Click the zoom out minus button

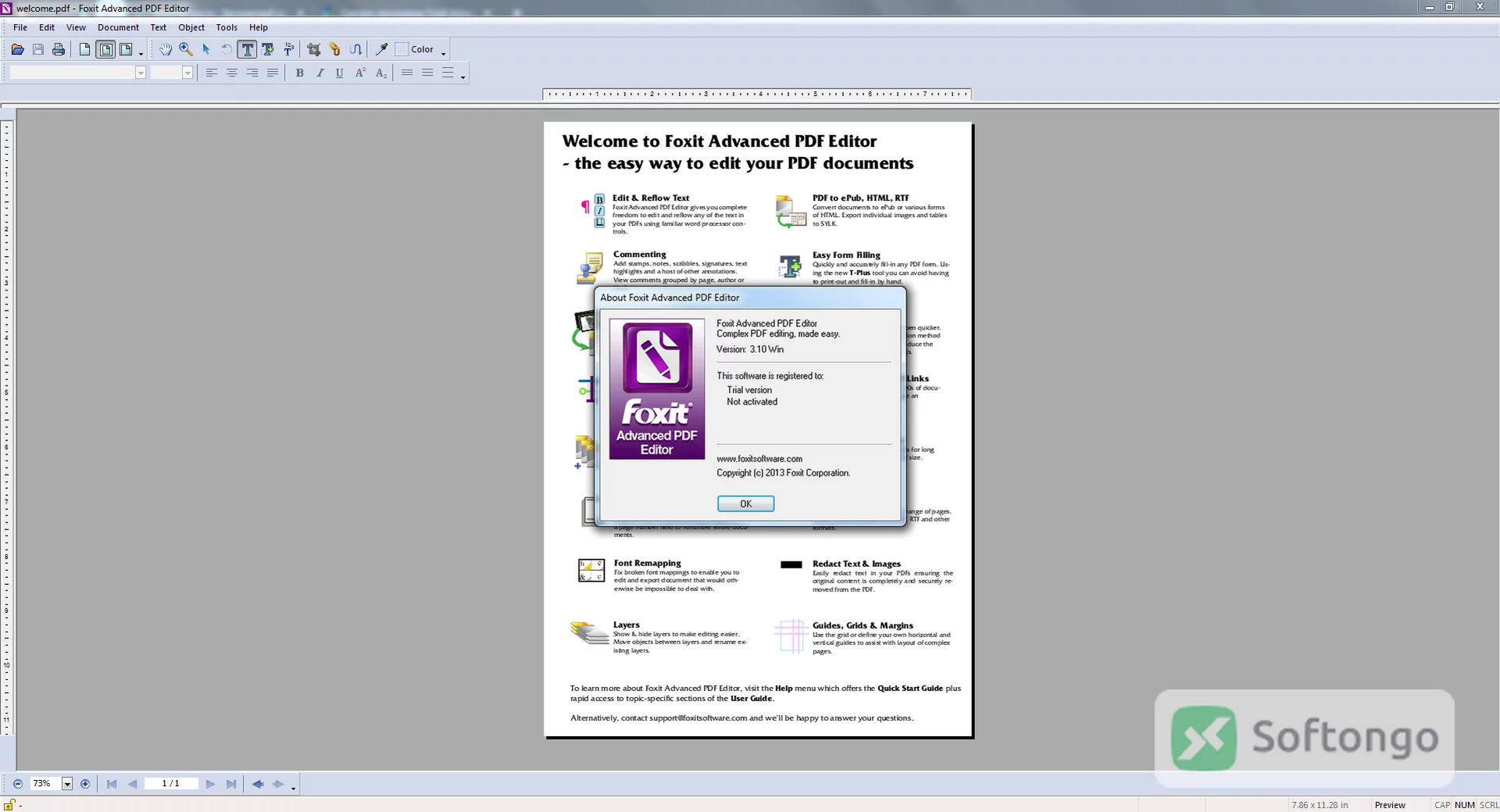pyautogui.click(x=18, y=784)
